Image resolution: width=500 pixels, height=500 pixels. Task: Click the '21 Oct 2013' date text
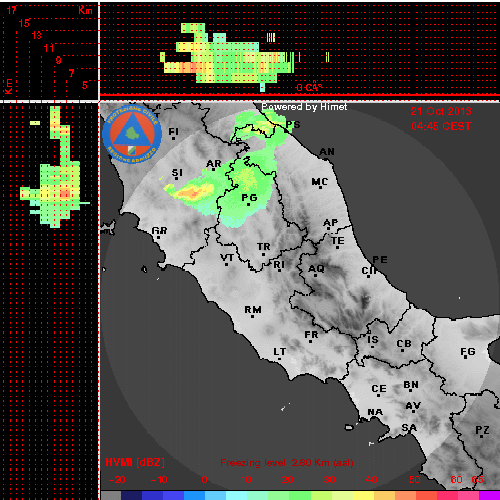(441, 111)
